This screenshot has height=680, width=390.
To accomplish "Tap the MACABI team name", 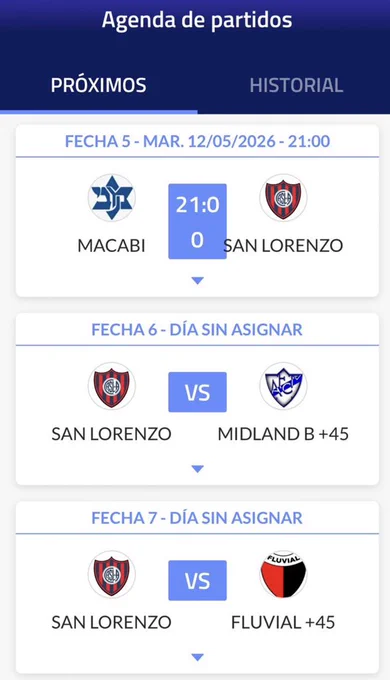I will pos(111,246).
